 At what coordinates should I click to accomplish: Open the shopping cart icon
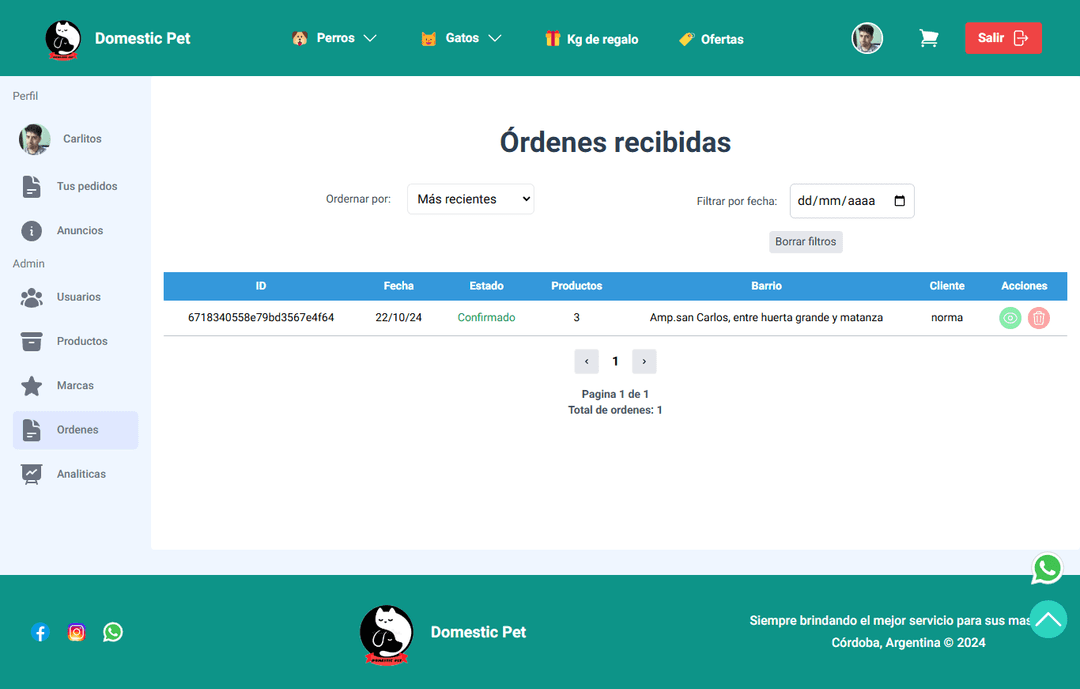coord(929,39)
